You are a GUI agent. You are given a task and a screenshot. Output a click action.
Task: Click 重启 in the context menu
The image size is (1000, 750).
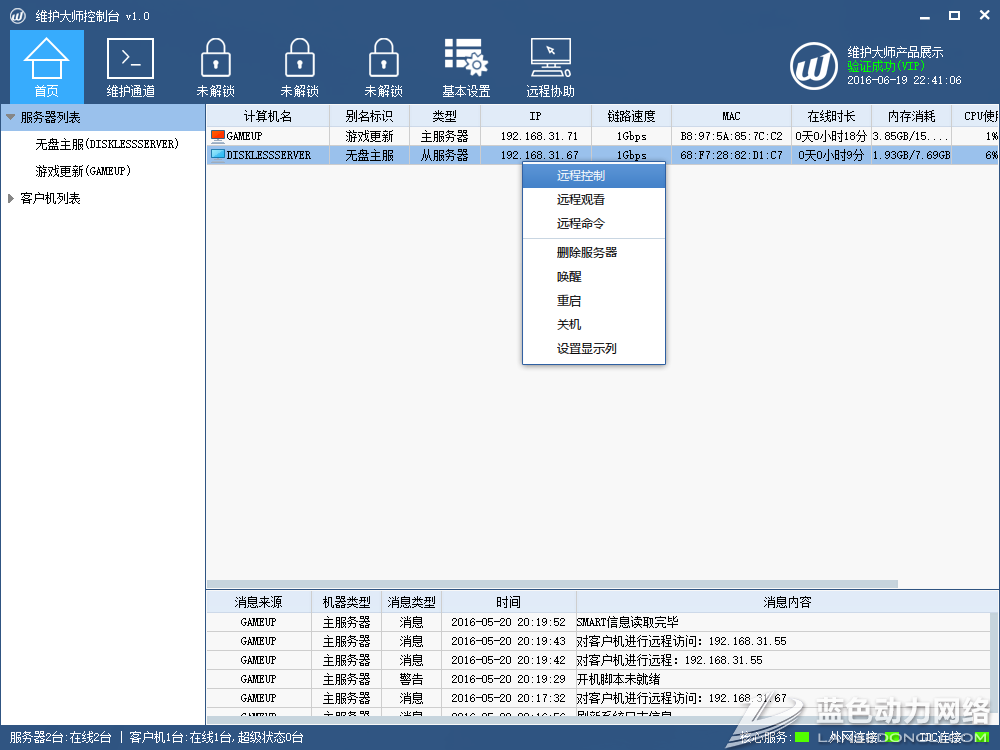(569, 300)
